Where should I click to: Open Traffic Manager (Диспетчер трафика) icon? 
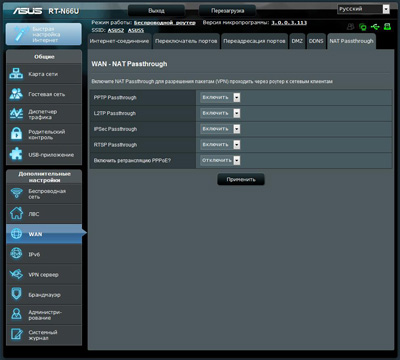pos(16,114)
